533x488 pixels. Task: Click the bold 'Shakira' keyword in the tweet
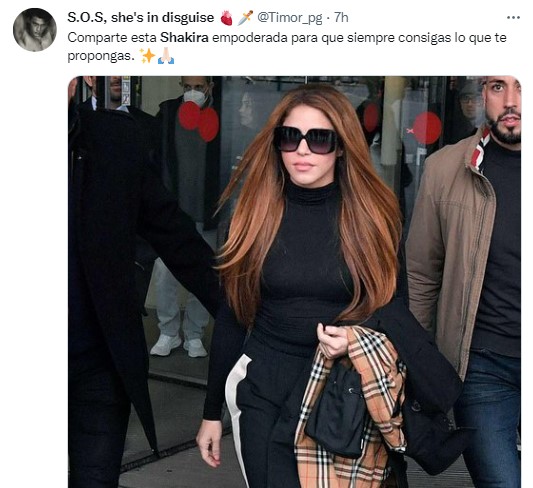[x=184, y=37]
